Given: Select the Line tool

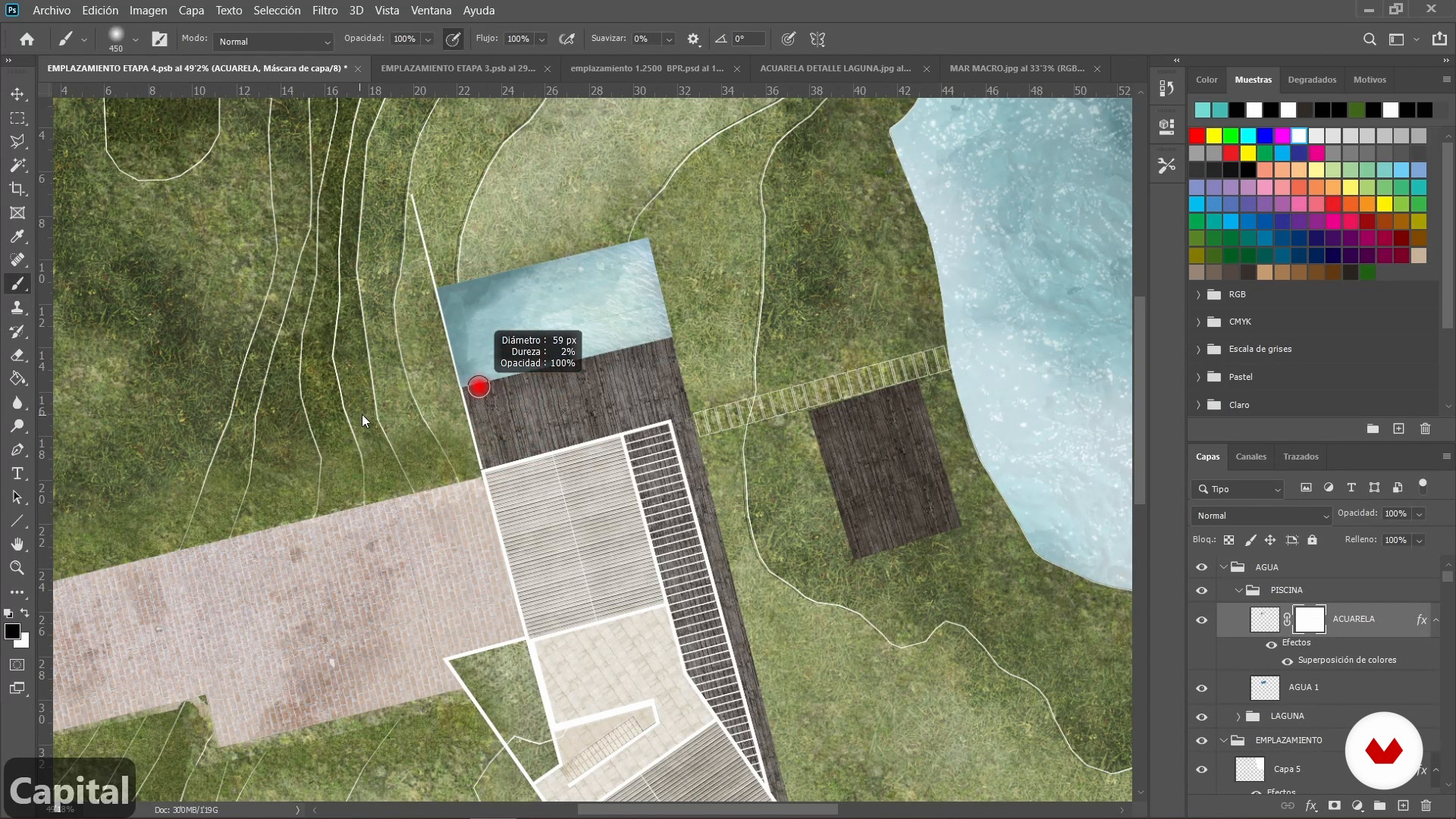Looking at the screenshot, I should [17, 521].
